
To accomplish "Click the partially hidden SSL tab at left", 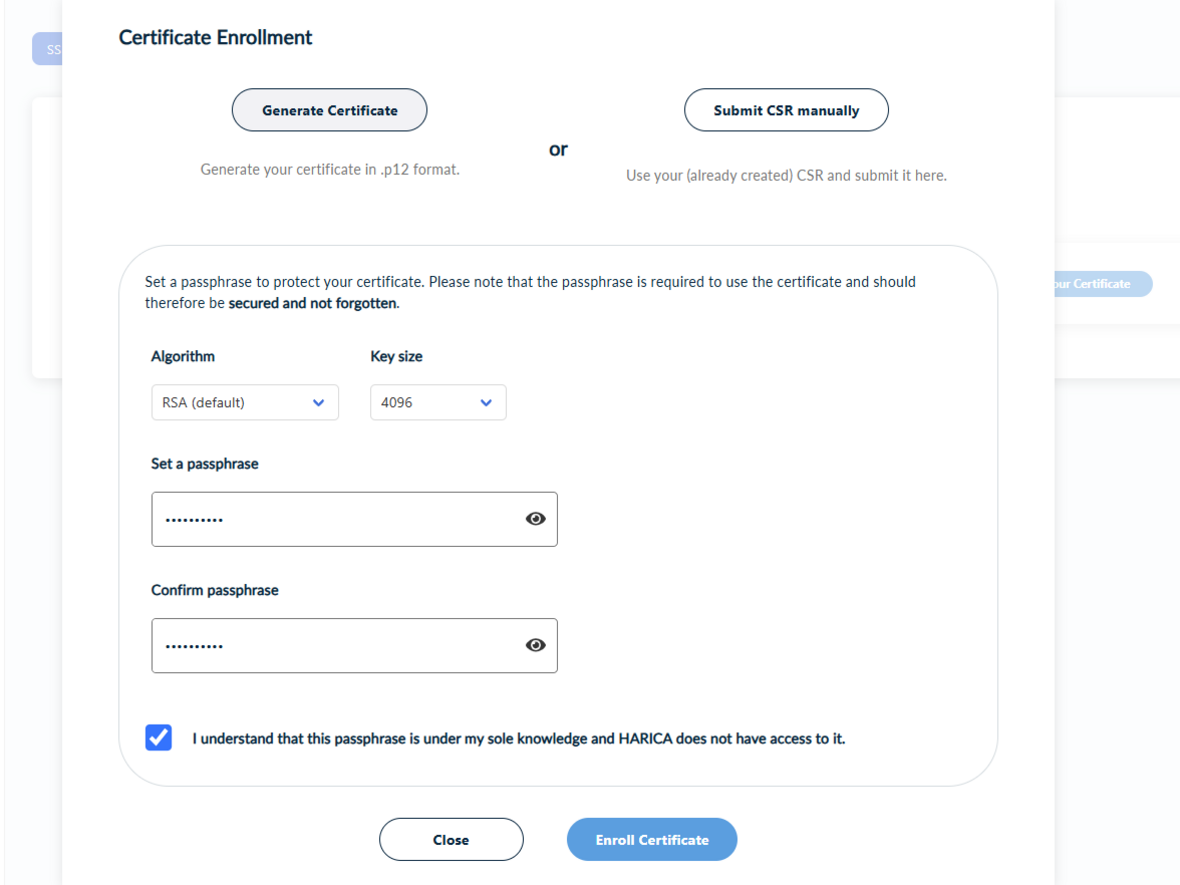I will point(47,49).
